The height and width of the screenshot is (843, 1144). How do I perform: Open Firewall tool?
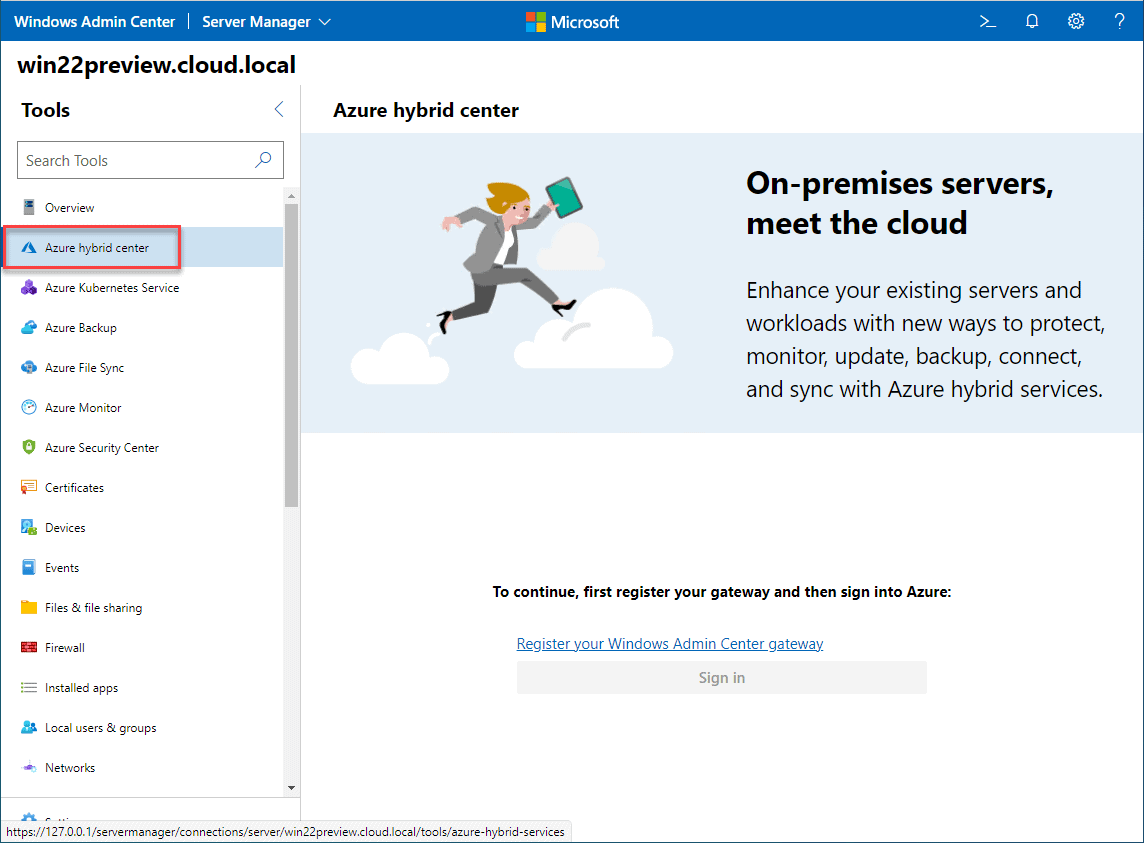(143, 647)
